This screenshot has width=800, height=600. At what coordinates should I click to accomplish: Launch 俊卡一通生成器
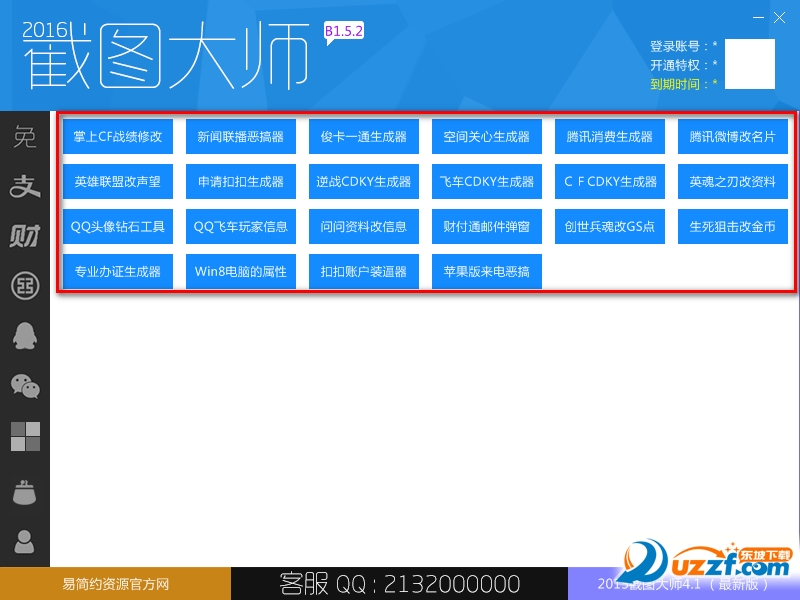click(x=364, y=136)
